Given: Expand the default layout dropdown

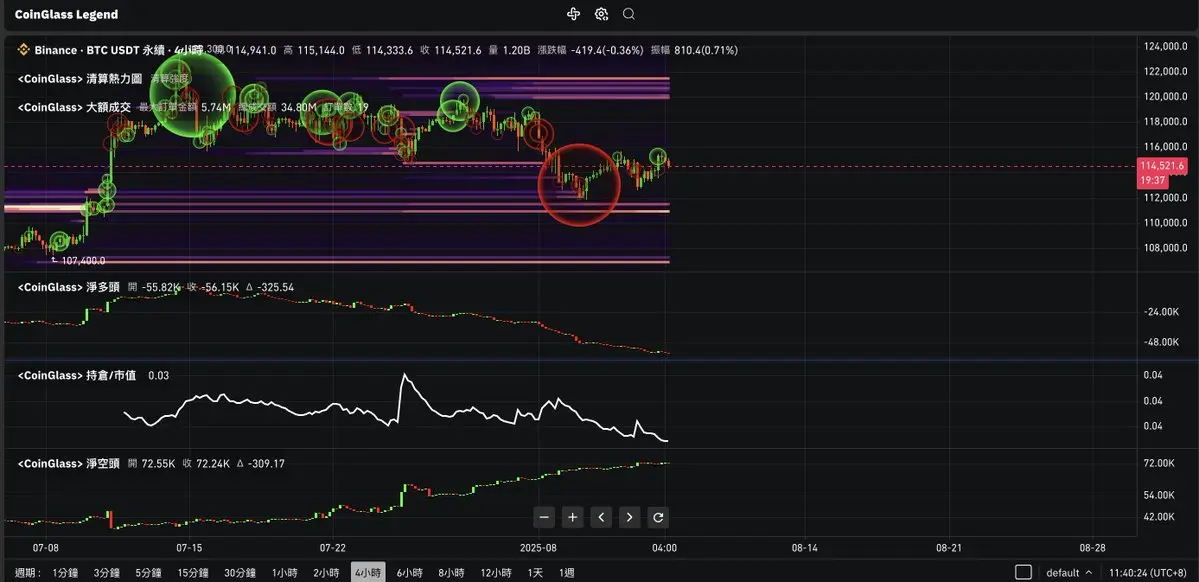Looking at the screenshot, I should (1069, 572).
